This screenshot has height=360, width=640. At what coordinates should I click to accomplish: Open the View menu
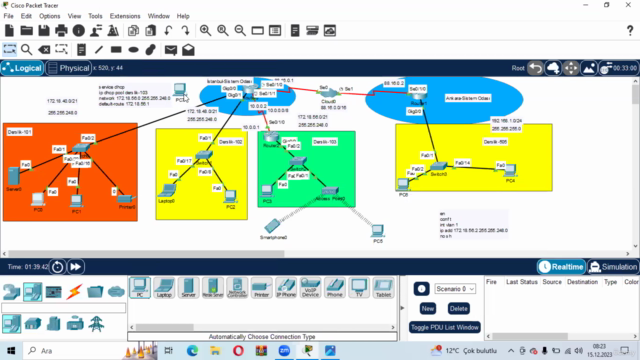click(74, 16)
